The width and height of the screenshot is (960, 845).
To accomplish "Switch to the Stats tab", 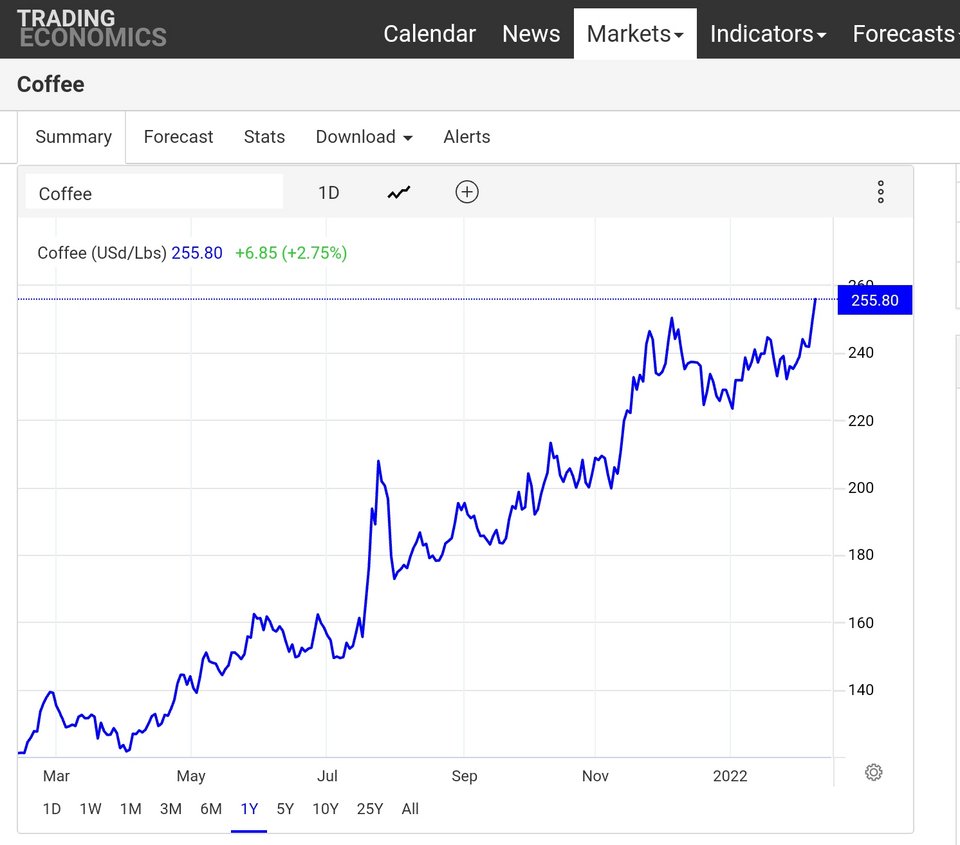I will [264, 137].
